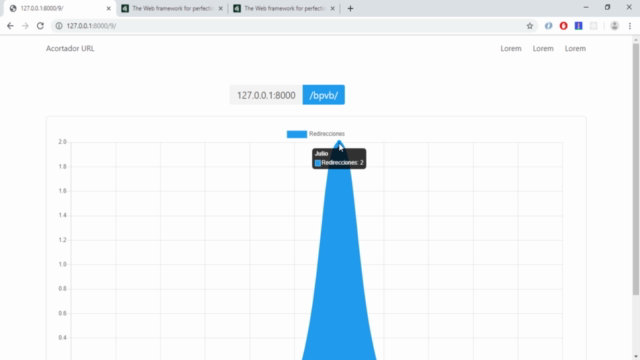Close the 127.0.0.1:8000/9/ tab
This screenshot has width=640, height=360.
pyautogui.click(x=109, y=9)
